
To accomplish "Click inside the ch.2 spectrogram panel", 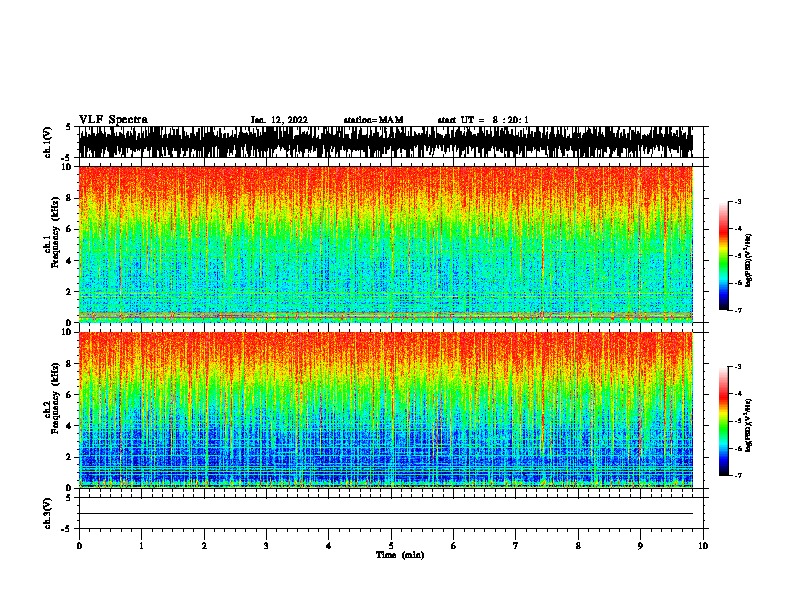I will (386, 410).
